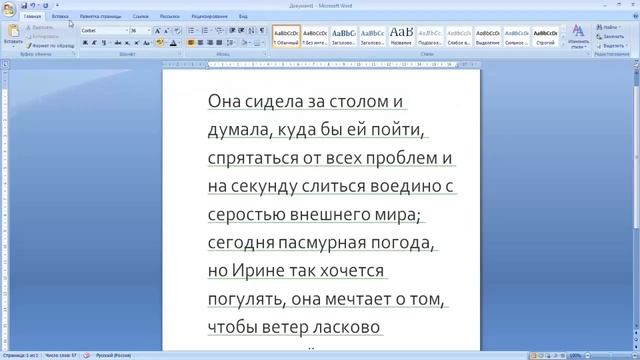The height and width of the screenshot is (360, 640).
Task: Click the Grow Font icon
Action: (x=157, y=31)
